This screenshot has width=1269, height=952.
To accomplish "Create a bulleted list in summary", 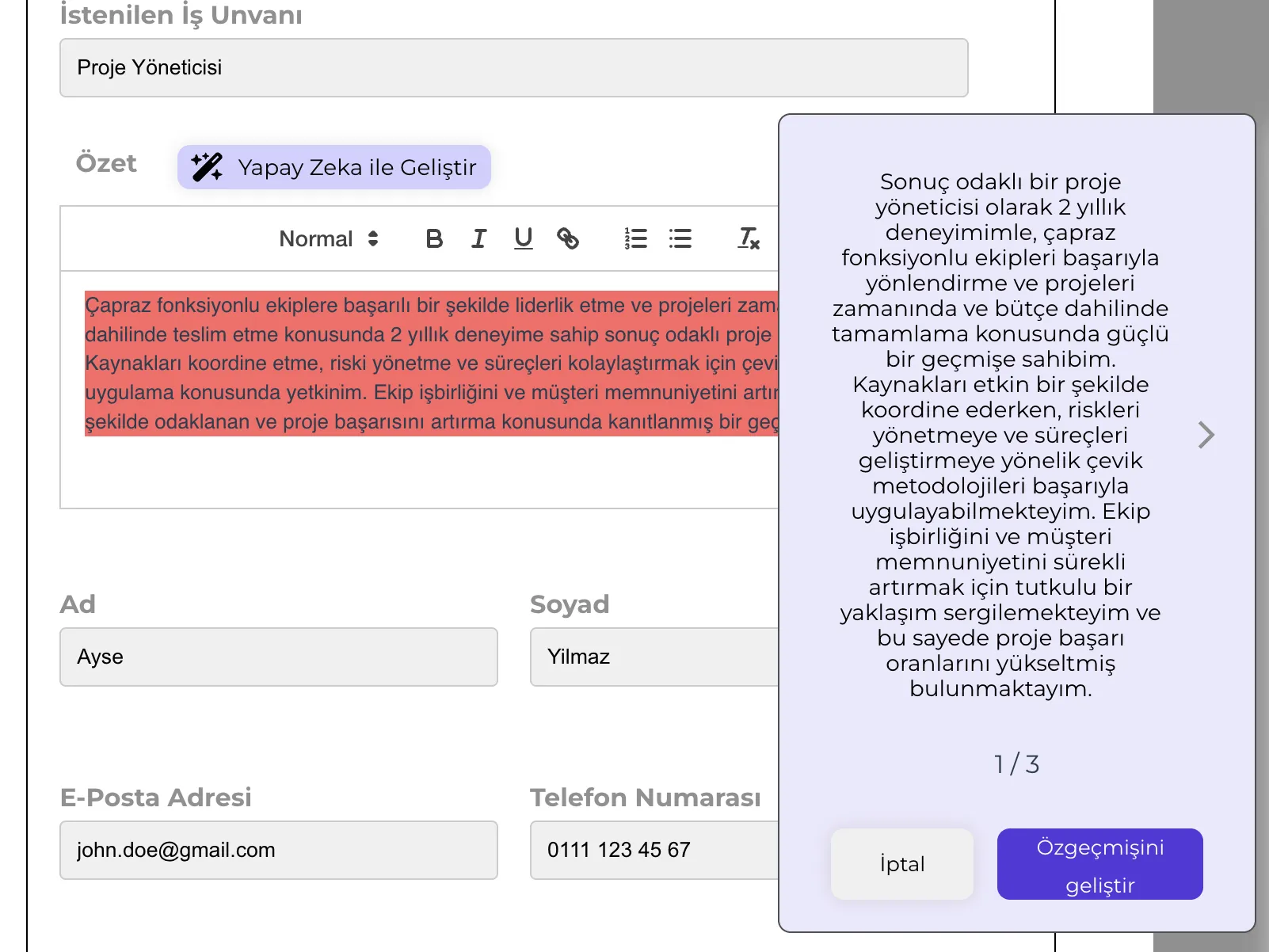I will click(680, 238).
